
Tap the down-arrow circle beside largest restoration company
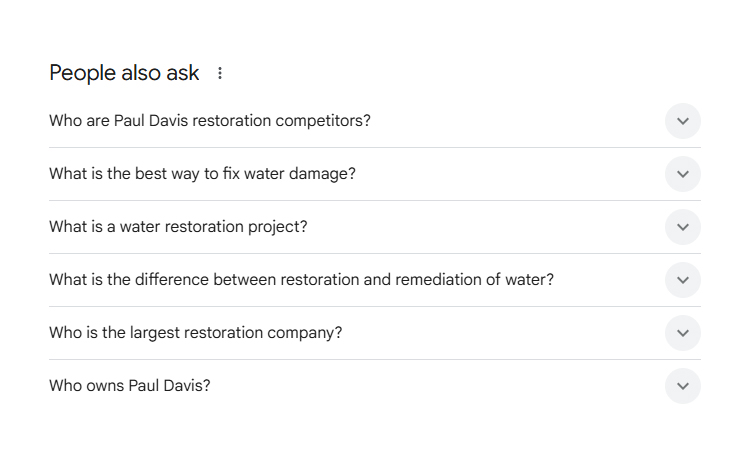pos(683,333)
